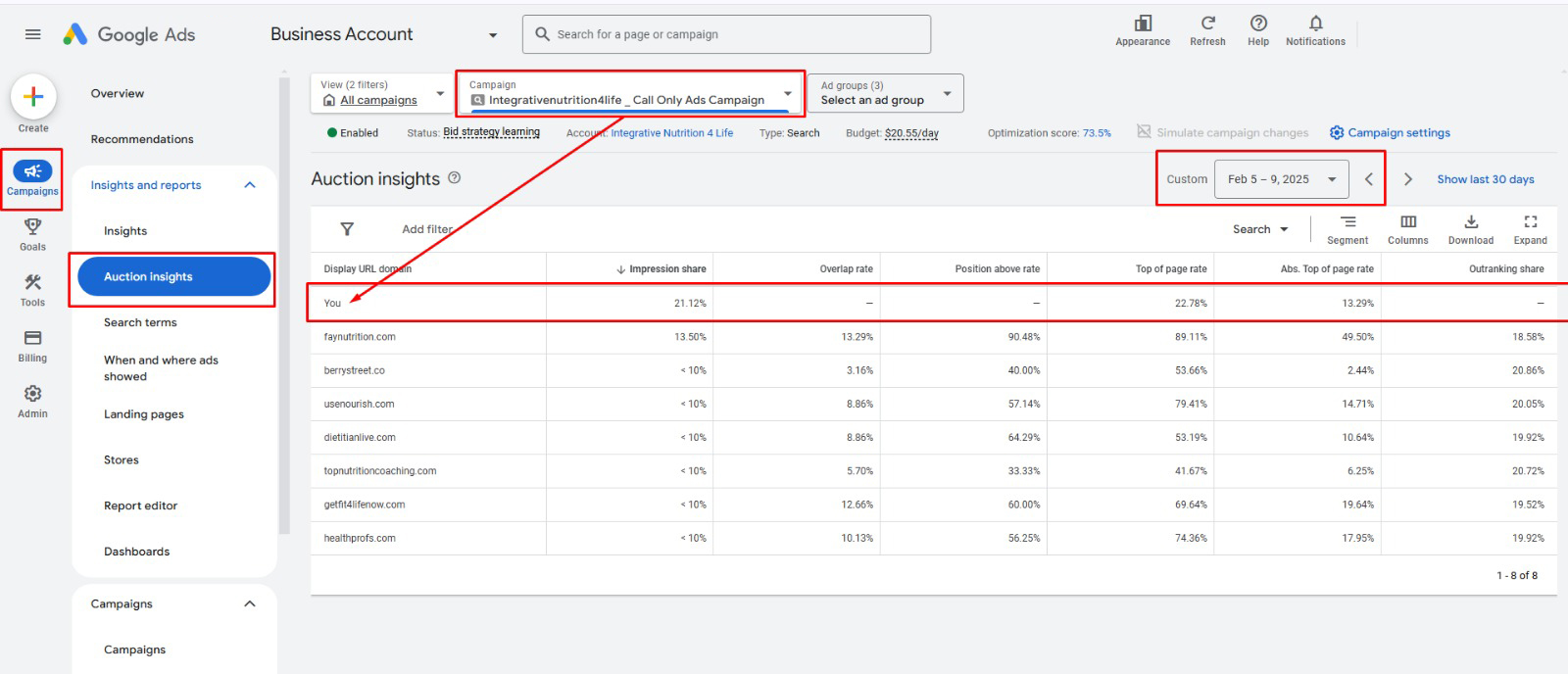
Task: Click the Create plus button
Action: coord(33,96)
